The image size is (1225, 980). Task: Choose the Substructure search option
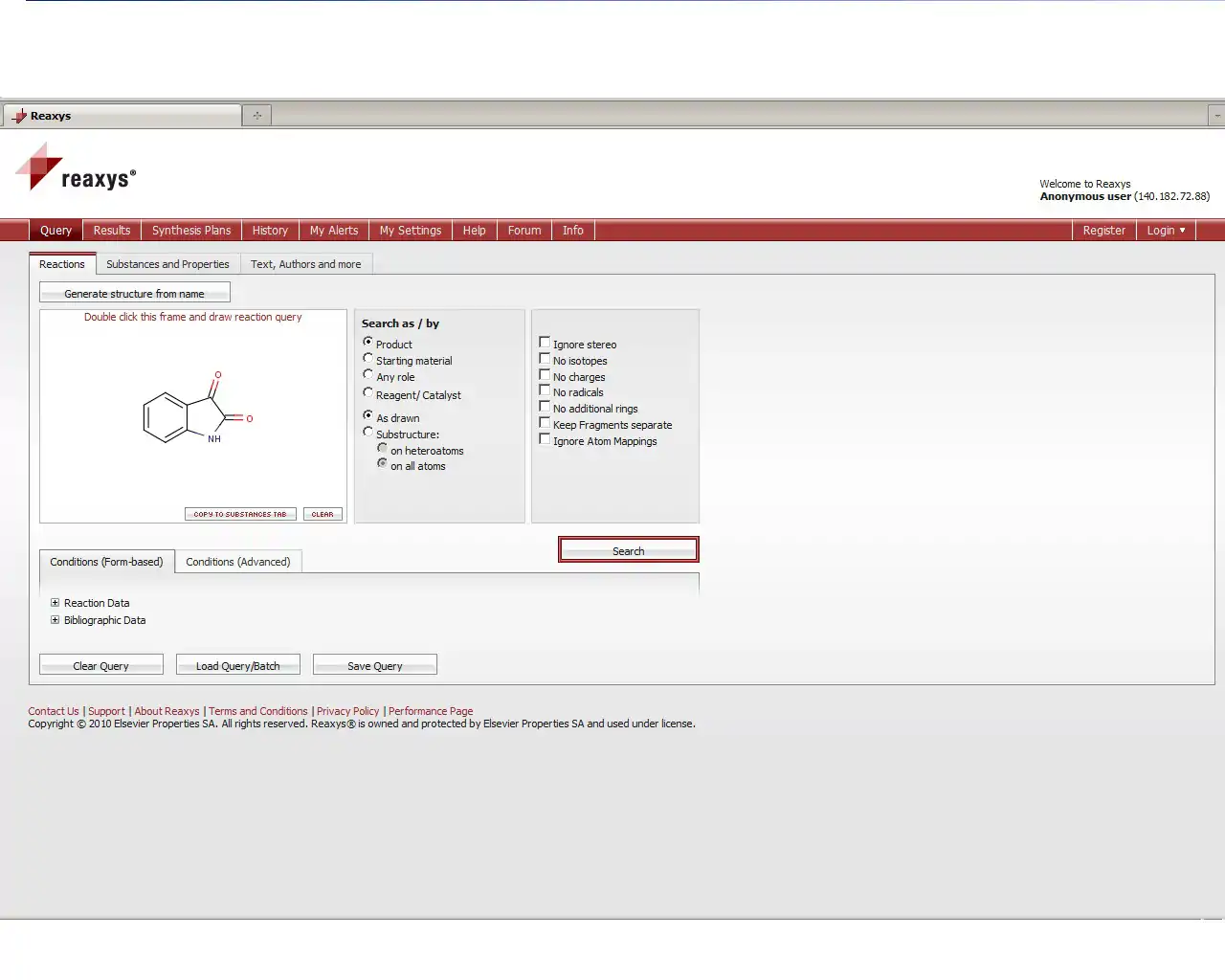coord(368,433)
